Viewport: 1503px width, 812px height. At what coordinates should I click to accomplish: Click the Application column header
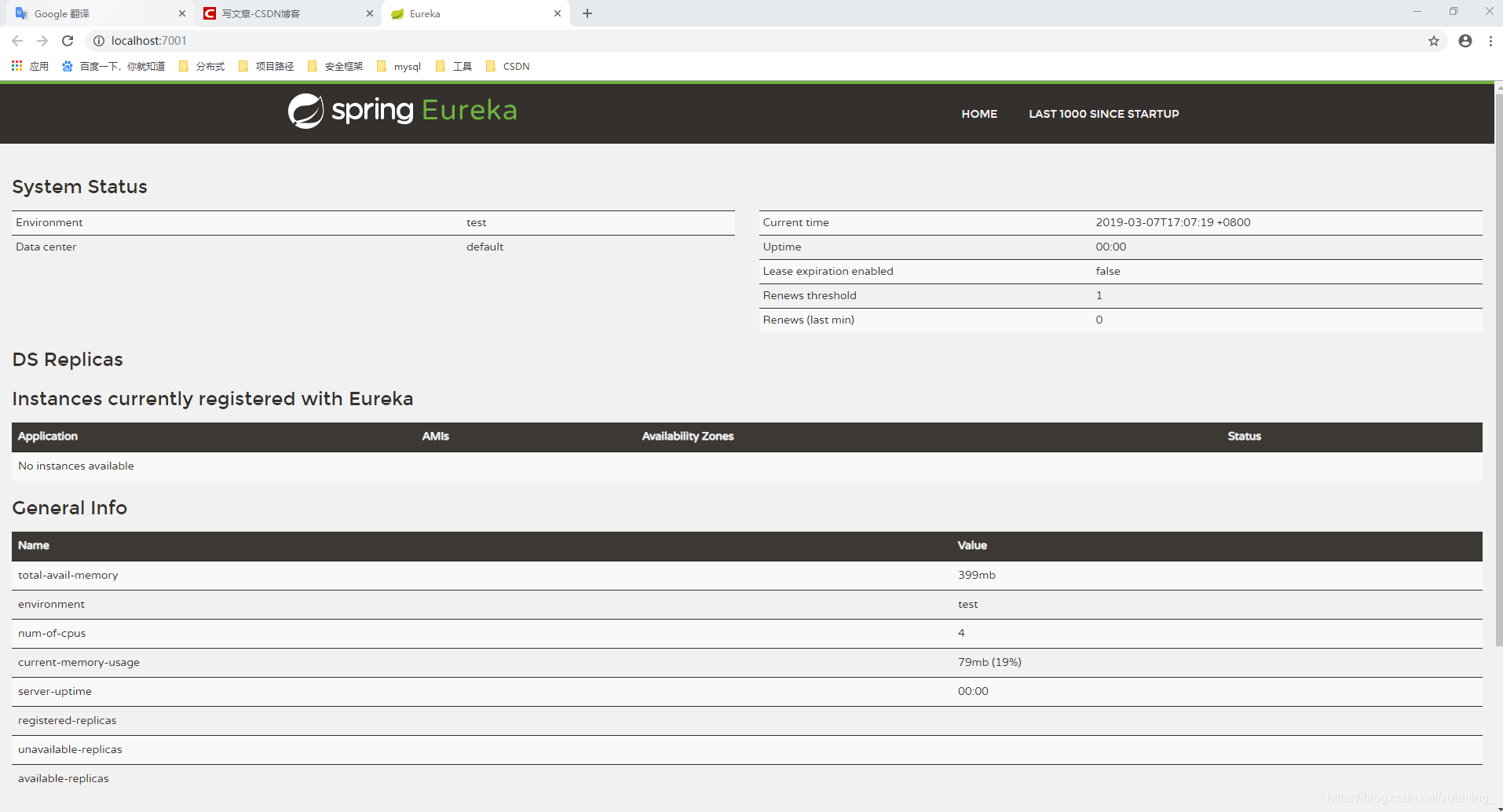(x=48, y=437)
